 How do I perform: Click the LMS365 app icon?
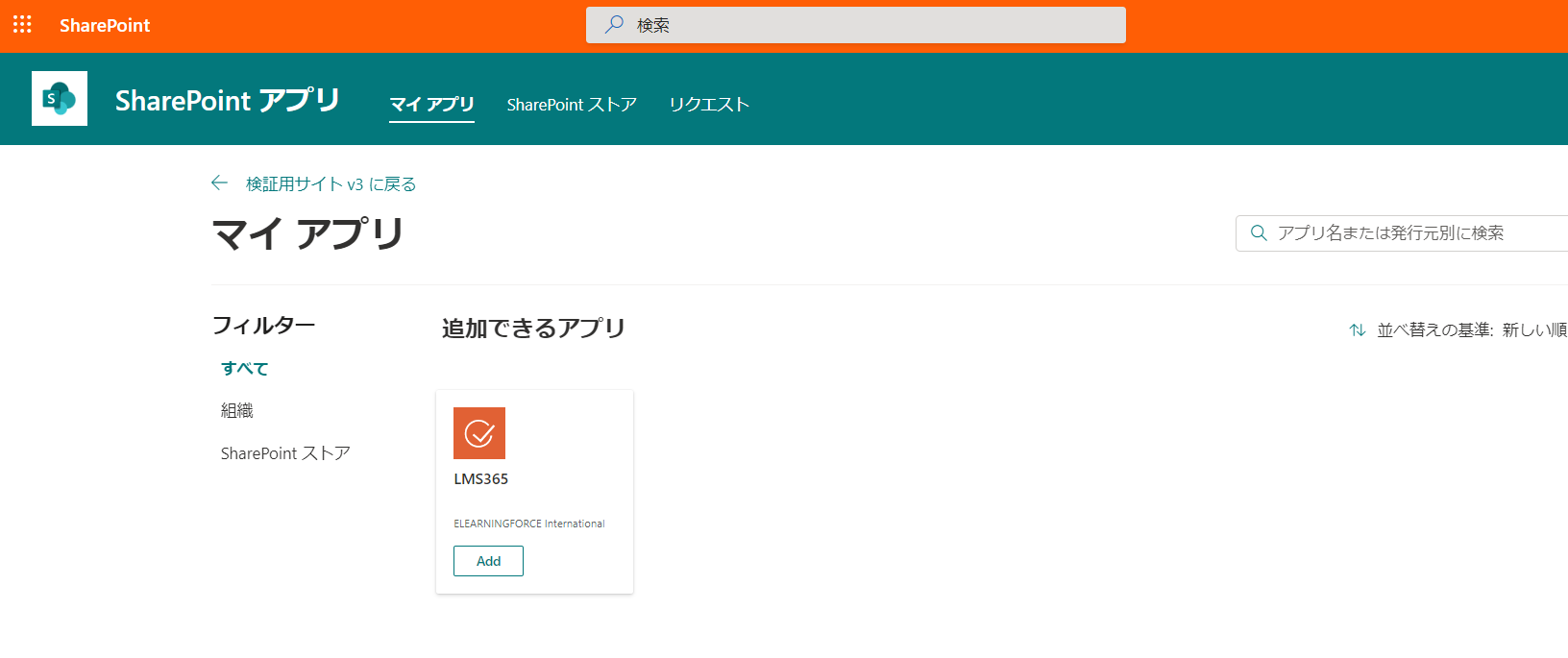click(x=479, y=433)
